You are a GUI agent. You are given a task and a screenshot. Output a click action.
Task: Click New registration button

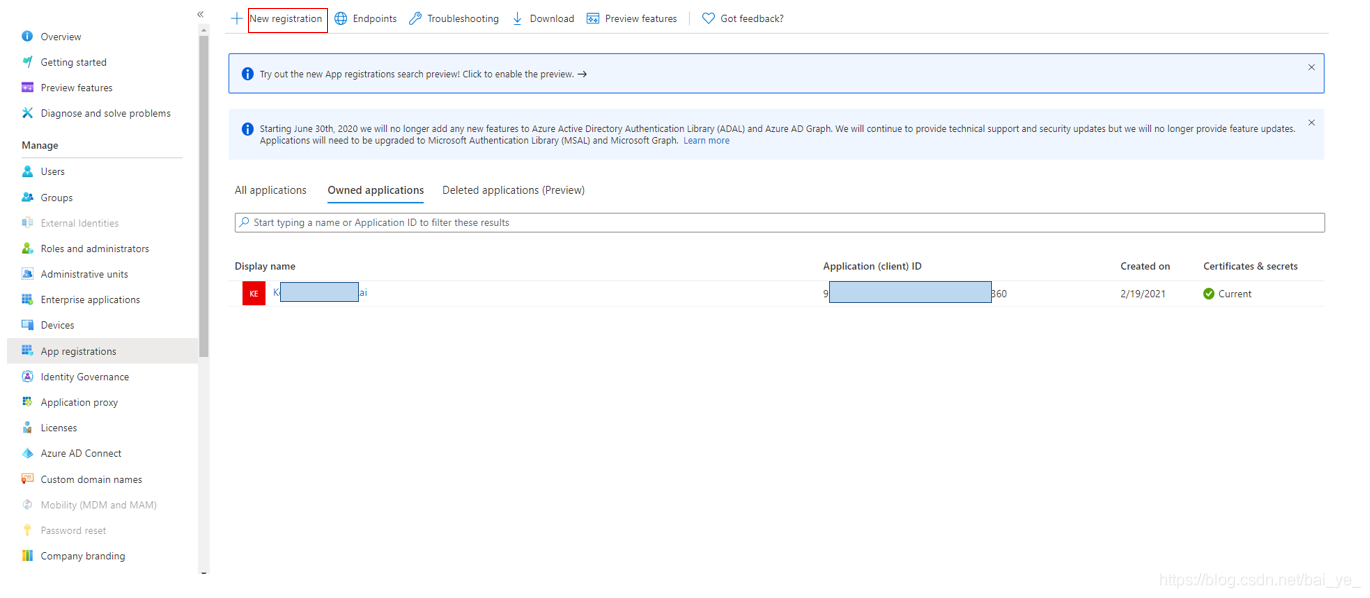pyautogui.click(x=287, y=18)
